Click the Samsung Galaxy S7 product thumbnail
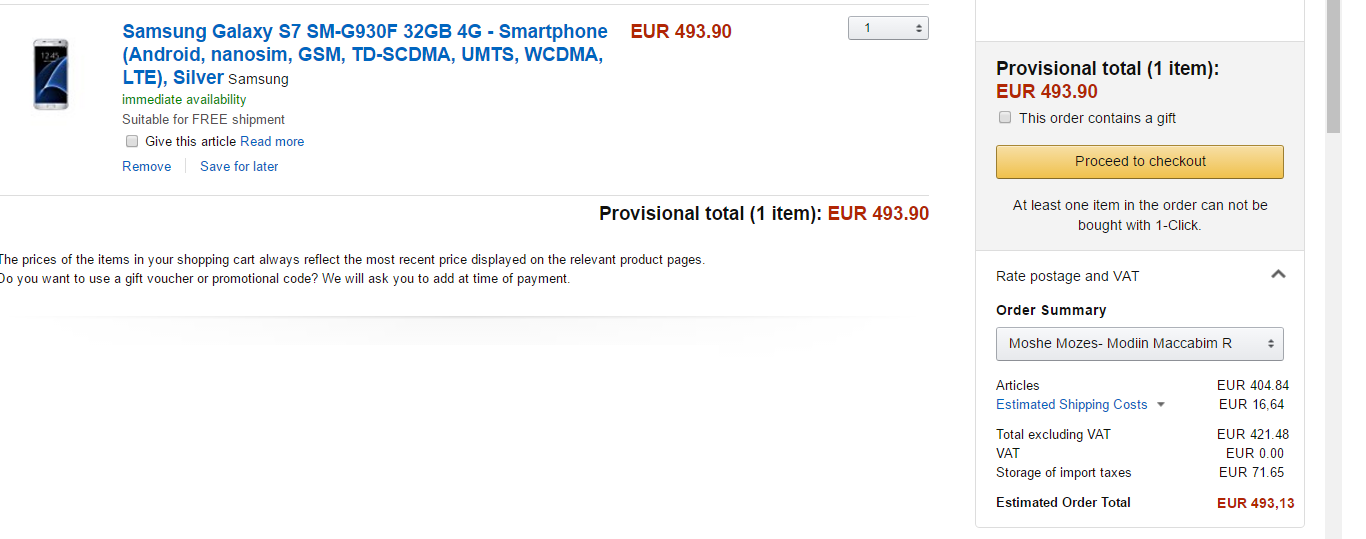 point(50,74)
